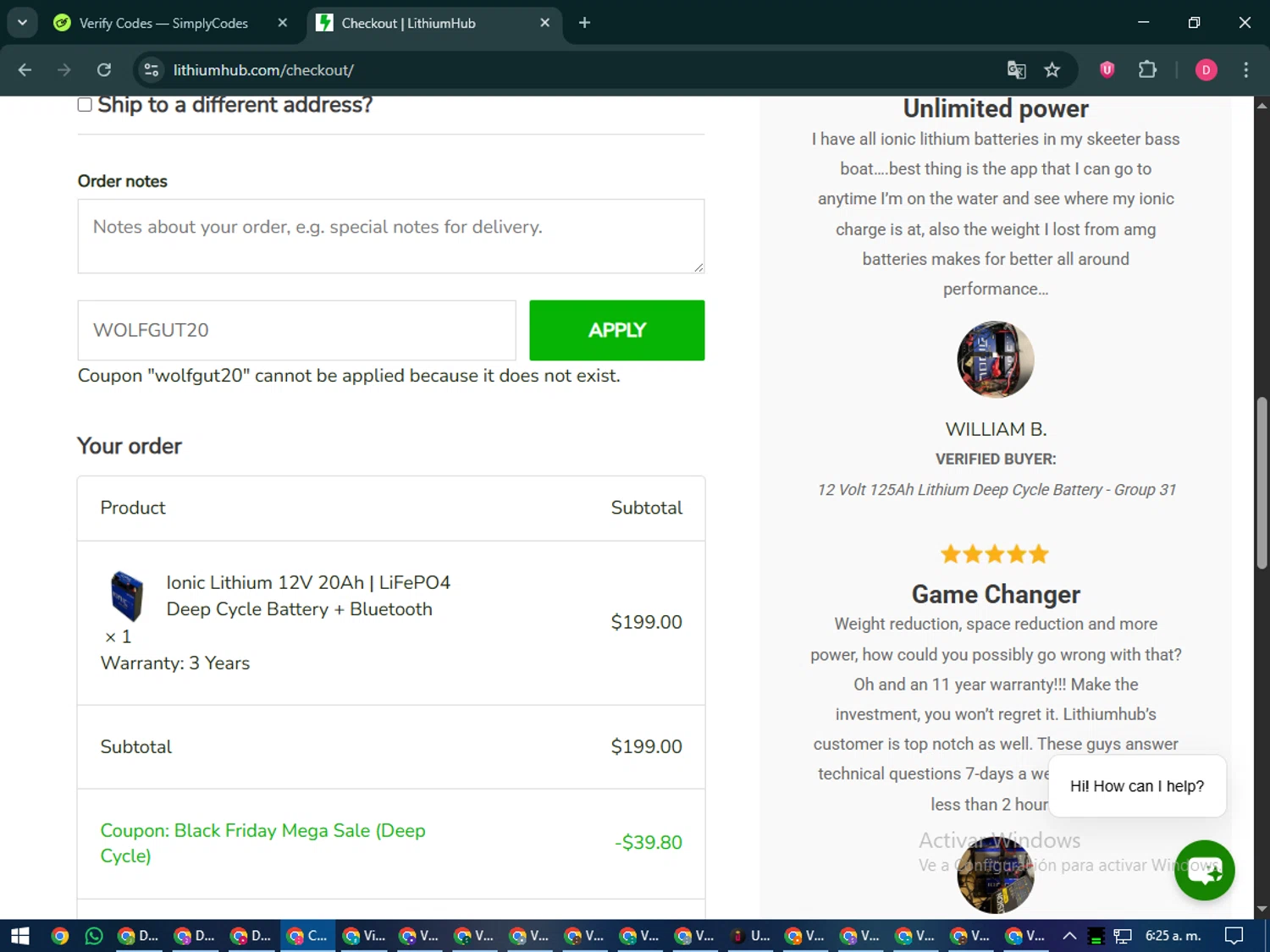Switch to the Verify Codes — SimplyCodes tab

click(x=163, y=23)
